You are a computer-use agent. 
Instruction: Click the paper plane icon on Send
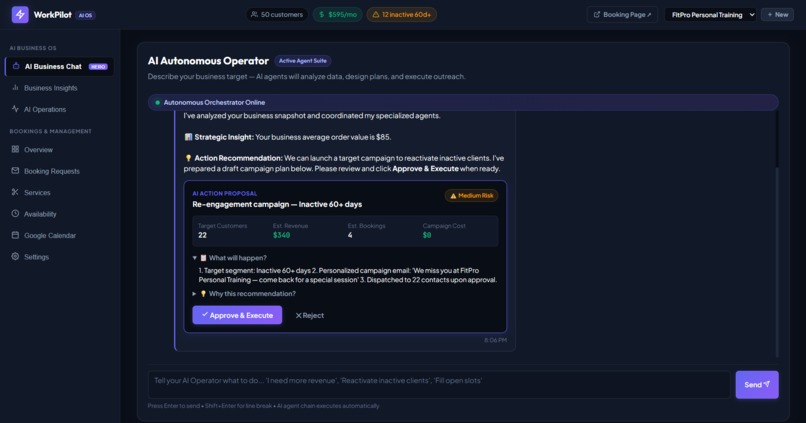767,384
